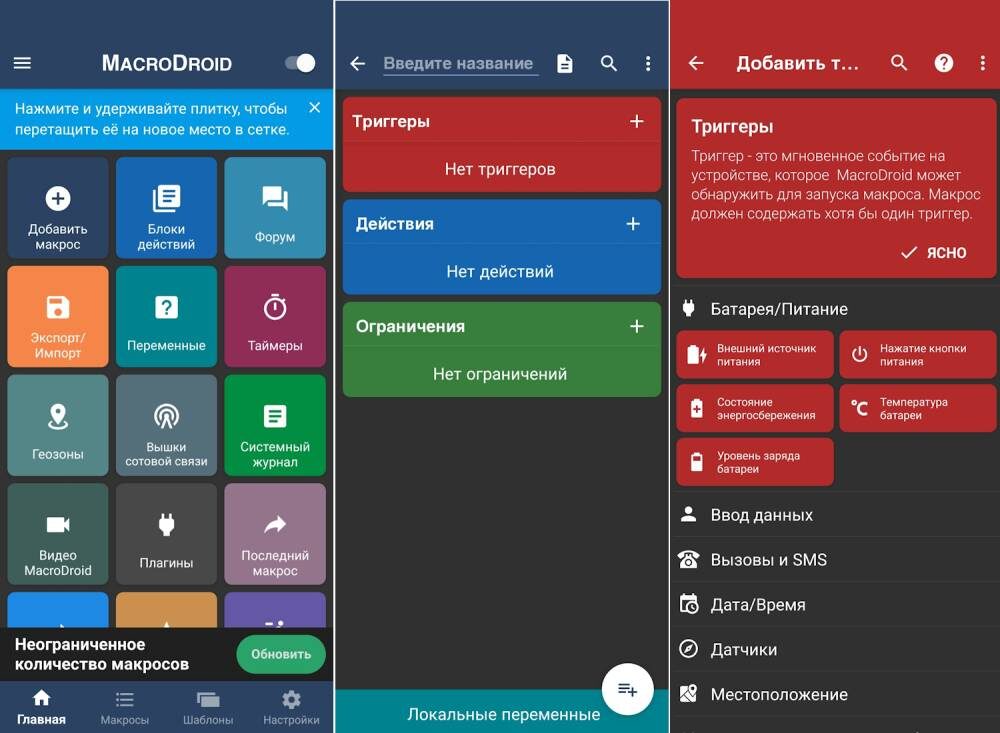Viewport: 1000px width, 733px height.
Task: Click the search icon in the macro editor
Action: click(x=609, y=63)
